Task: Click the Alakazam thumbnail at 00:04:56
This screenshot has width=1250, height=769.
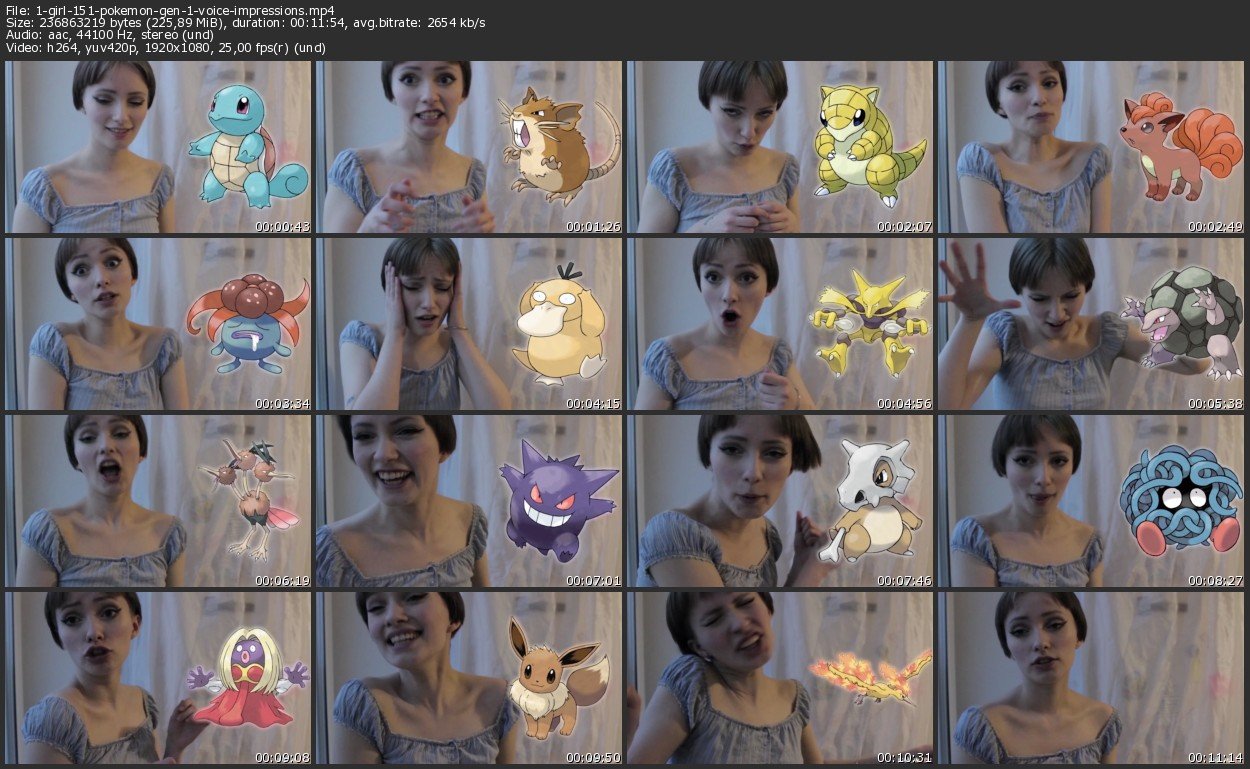Action: (780, 324)
